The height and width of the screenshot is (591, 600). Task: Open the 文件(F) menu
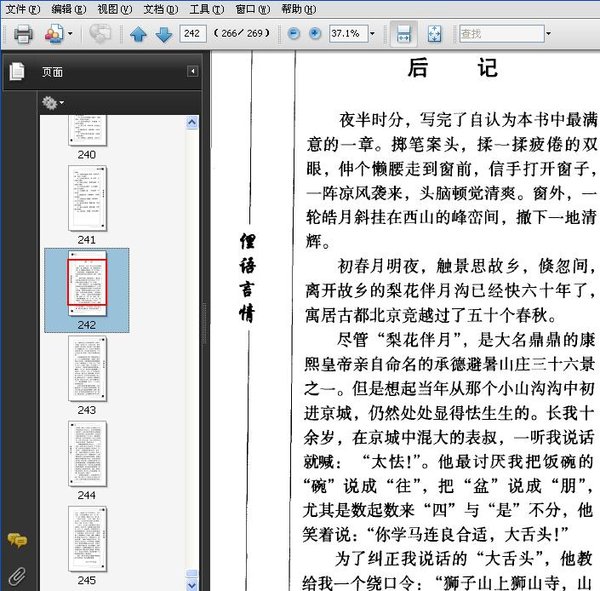click(23, 9)
